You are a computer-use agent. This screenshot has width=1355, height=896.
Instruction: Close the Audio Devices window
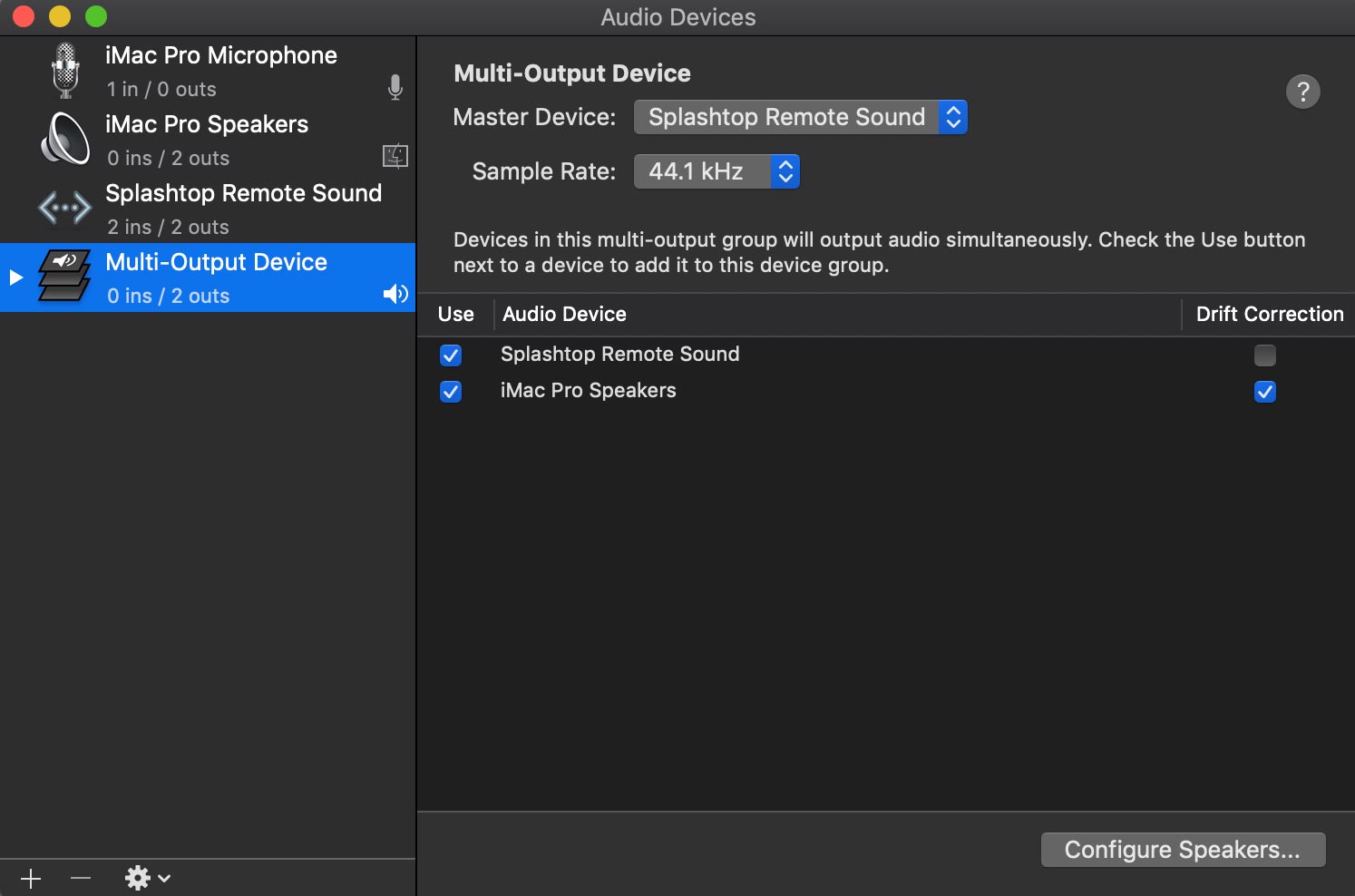pos(24,16)
